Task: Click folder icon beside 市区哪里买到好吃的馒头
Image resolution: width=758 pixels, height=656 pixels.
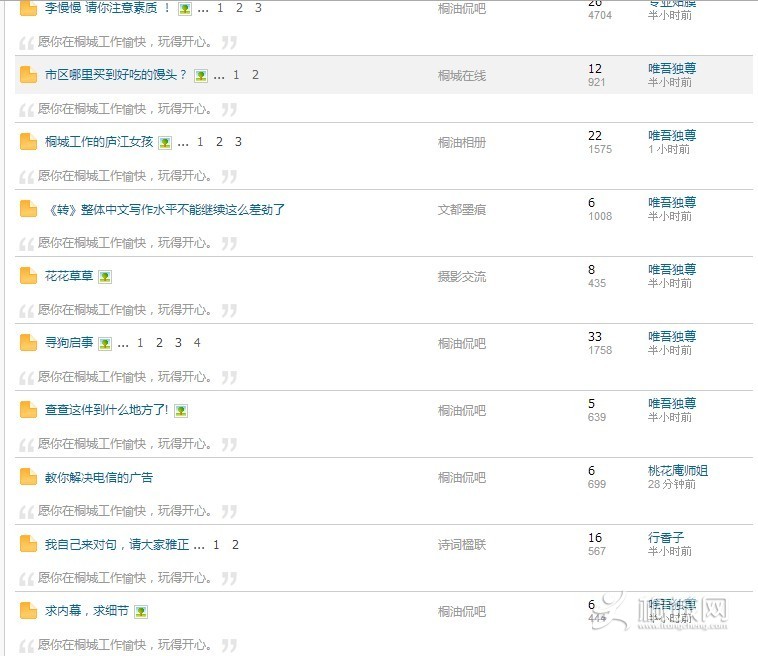Action: (x=29, y=75)
